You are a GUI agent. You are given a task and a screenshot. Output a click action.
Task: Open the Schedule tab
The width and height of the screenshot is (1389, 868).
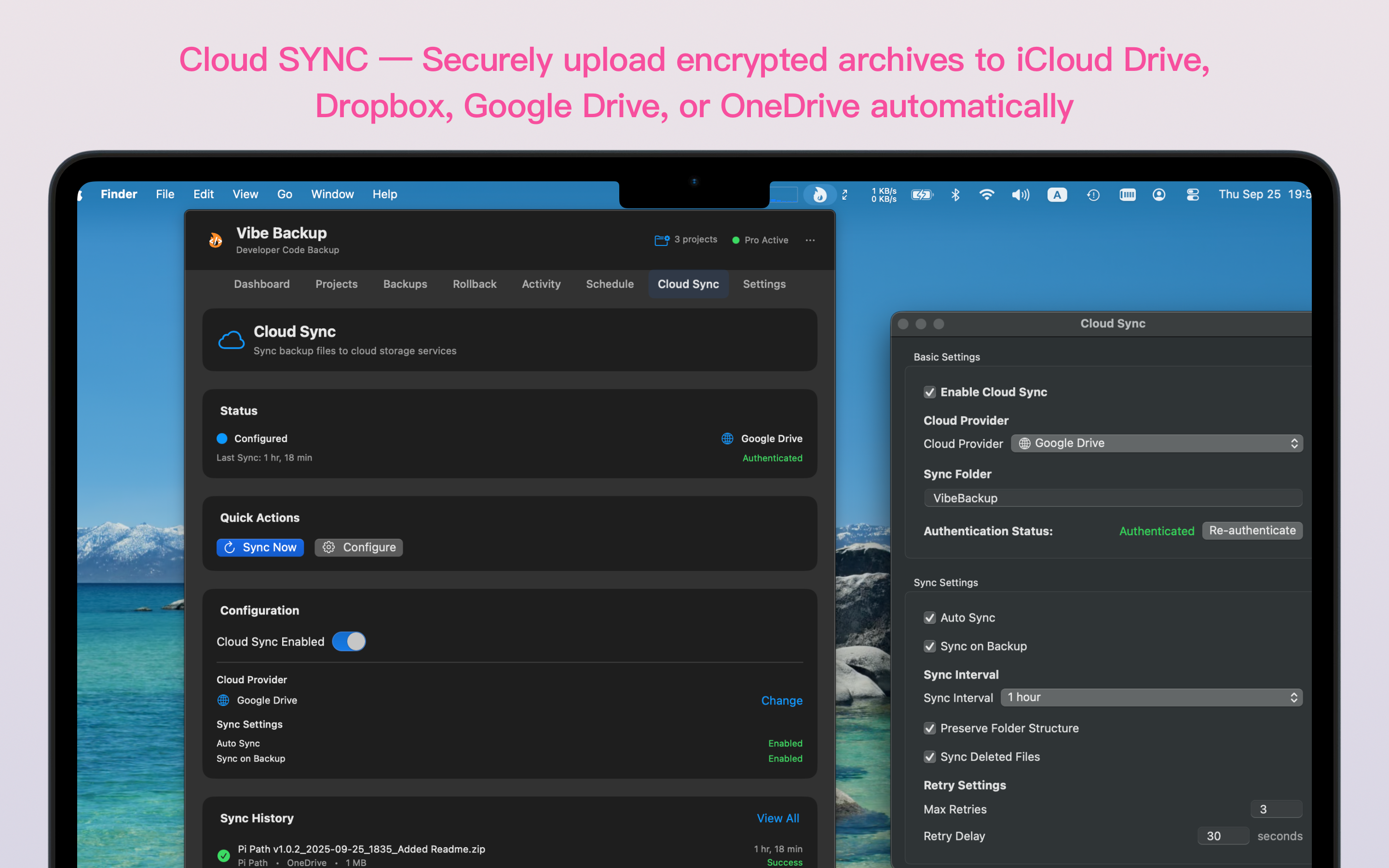610,284
